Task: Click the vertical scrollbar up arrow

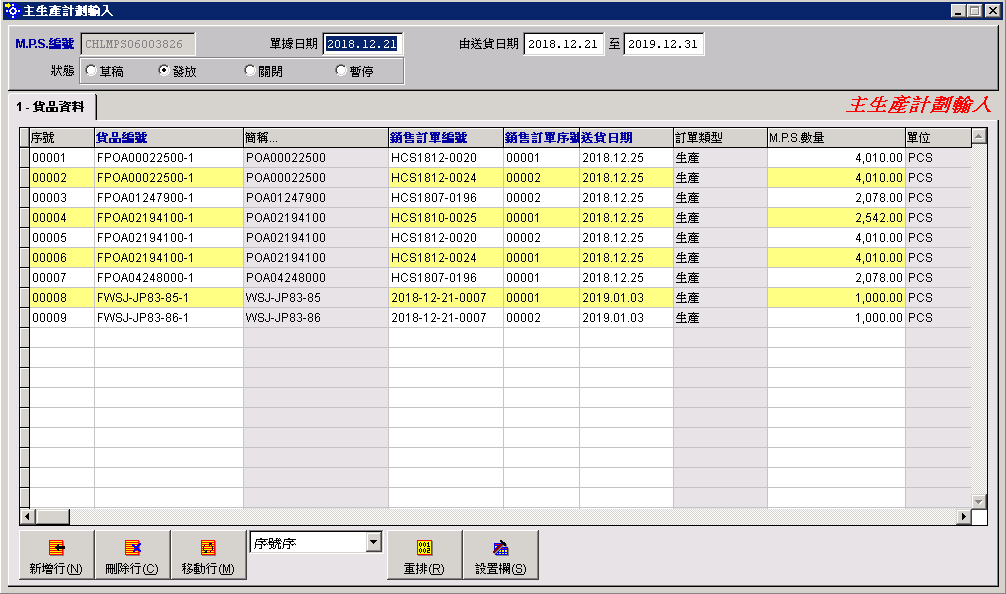Action: pyautogui.click(x=978, y=136)
